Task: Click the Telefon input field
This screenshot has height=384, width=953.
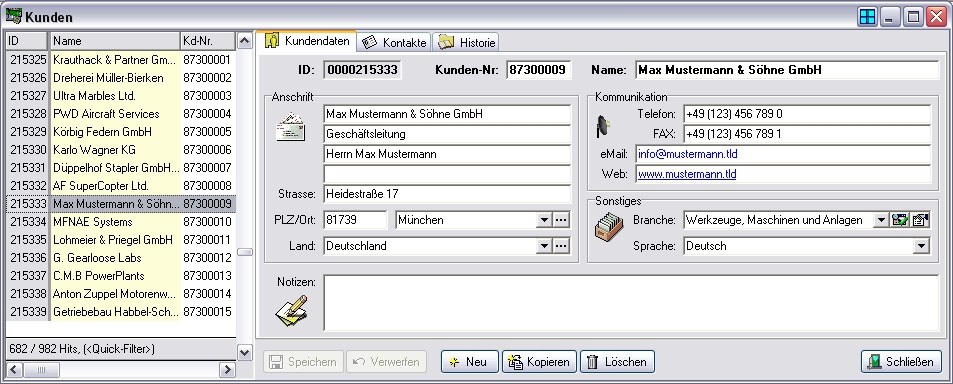Action: [807, 114]
